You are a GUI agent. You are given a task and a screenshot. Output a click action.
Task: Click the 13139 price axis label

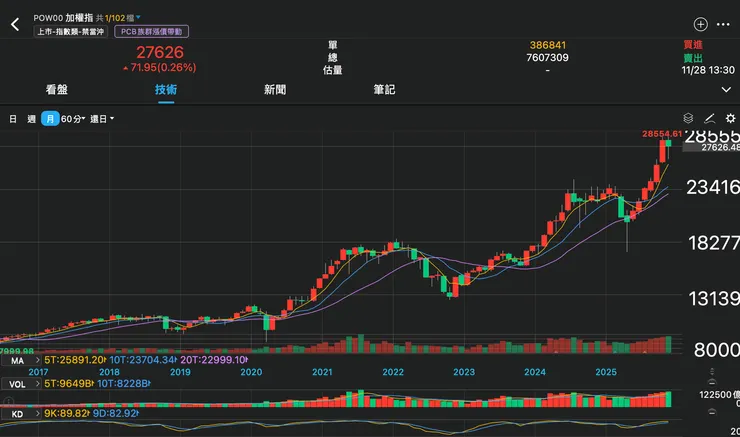coord(714,299)
